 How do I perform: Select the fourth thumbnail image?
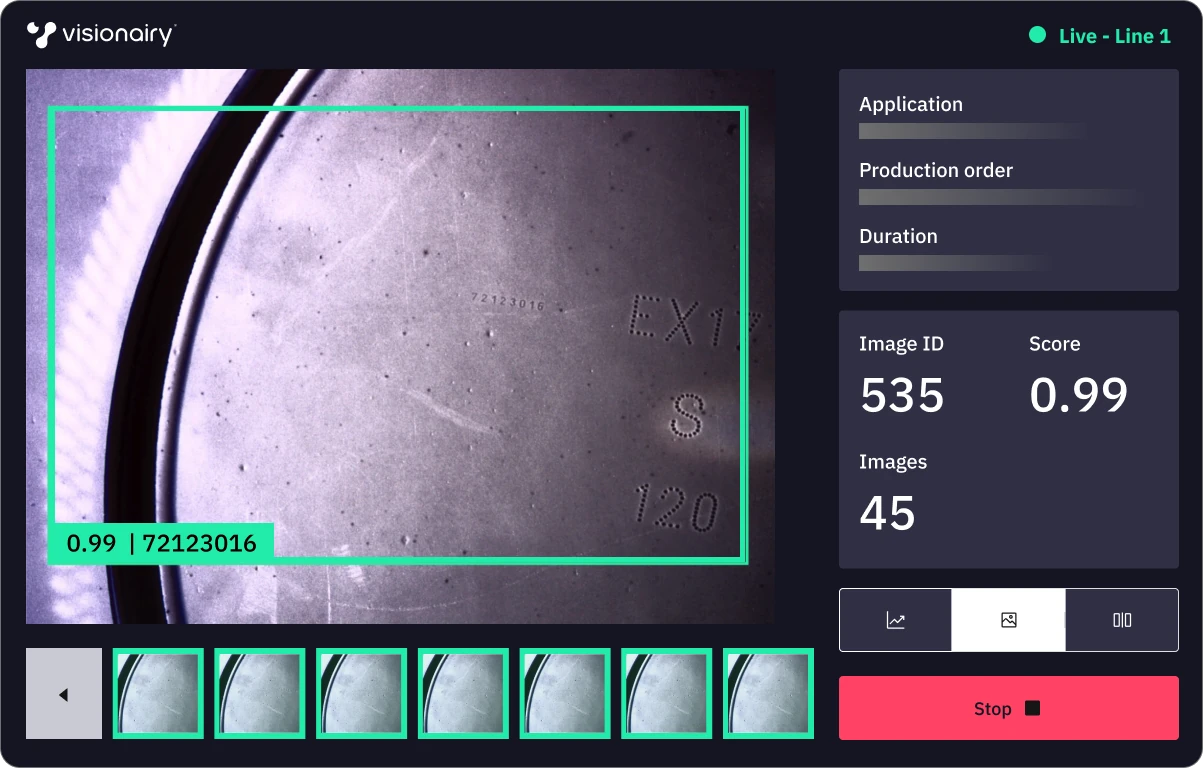[463, 694]
